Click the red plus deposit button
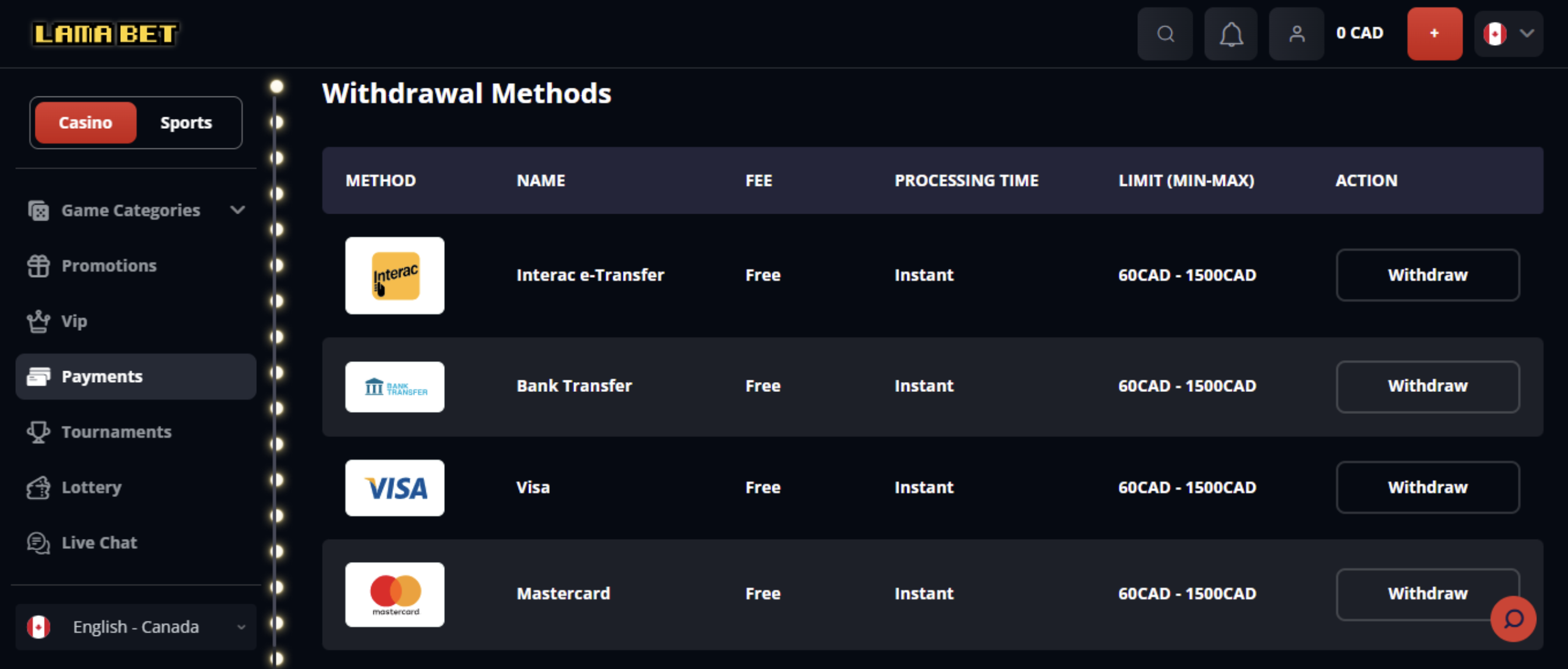The width and height of the screenshot is (1568, 669). [1434, 34]
